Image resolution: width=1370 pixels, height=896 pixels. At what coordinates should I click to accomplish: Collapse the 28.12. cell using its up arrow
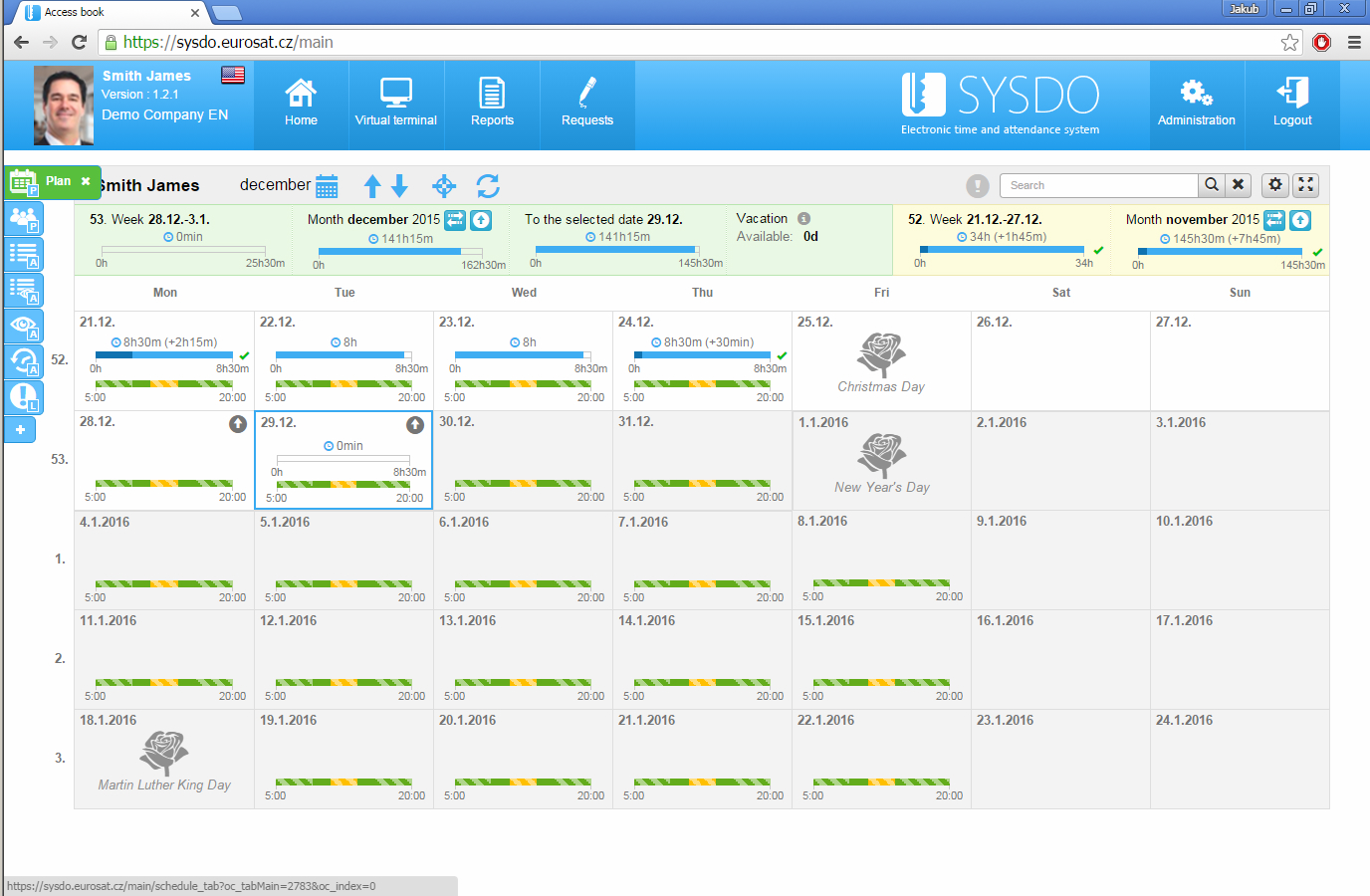point(237,424)
